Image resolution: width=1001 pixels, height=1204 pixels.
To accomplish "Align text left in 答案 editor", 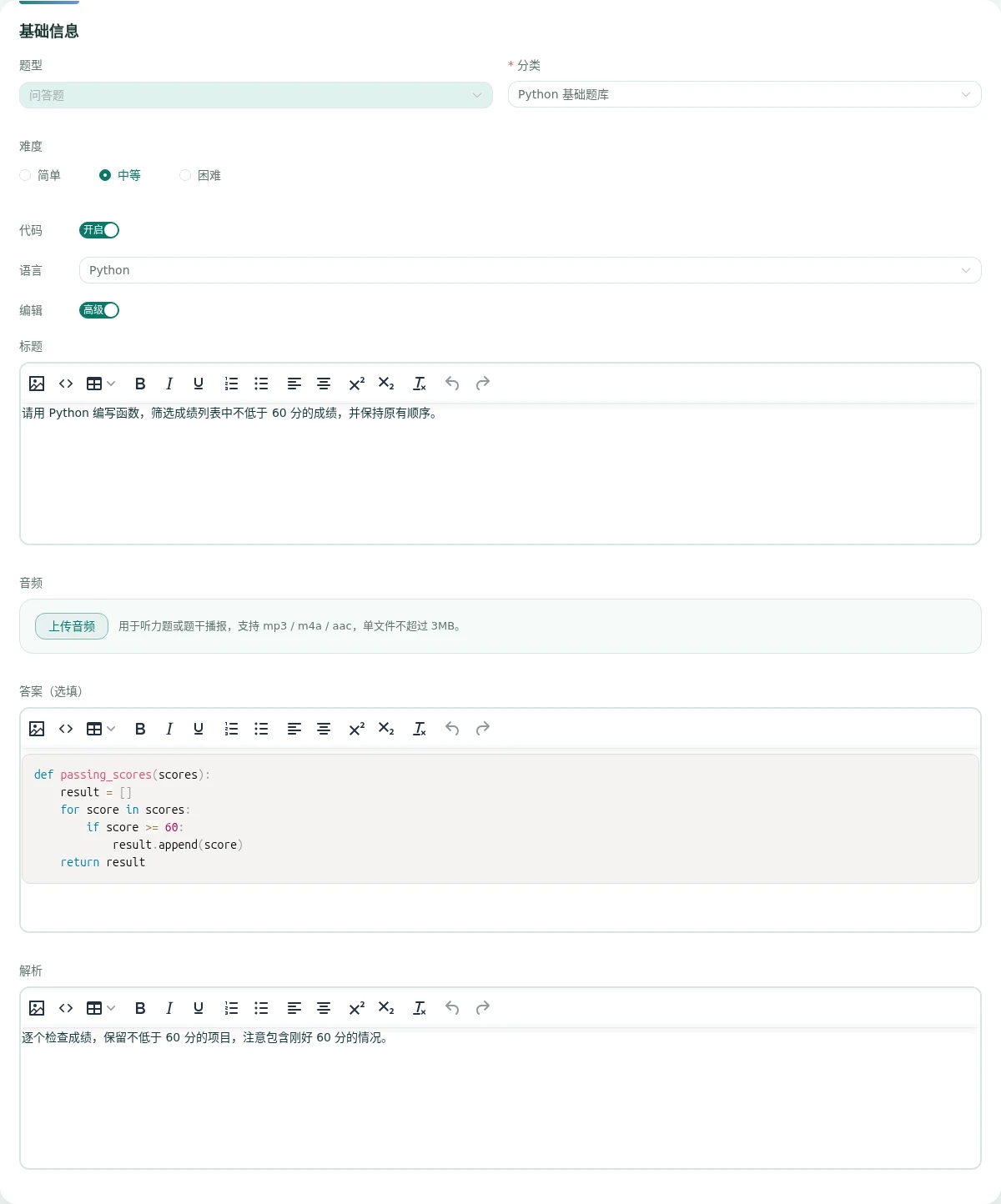I will (x=294, y=729).
